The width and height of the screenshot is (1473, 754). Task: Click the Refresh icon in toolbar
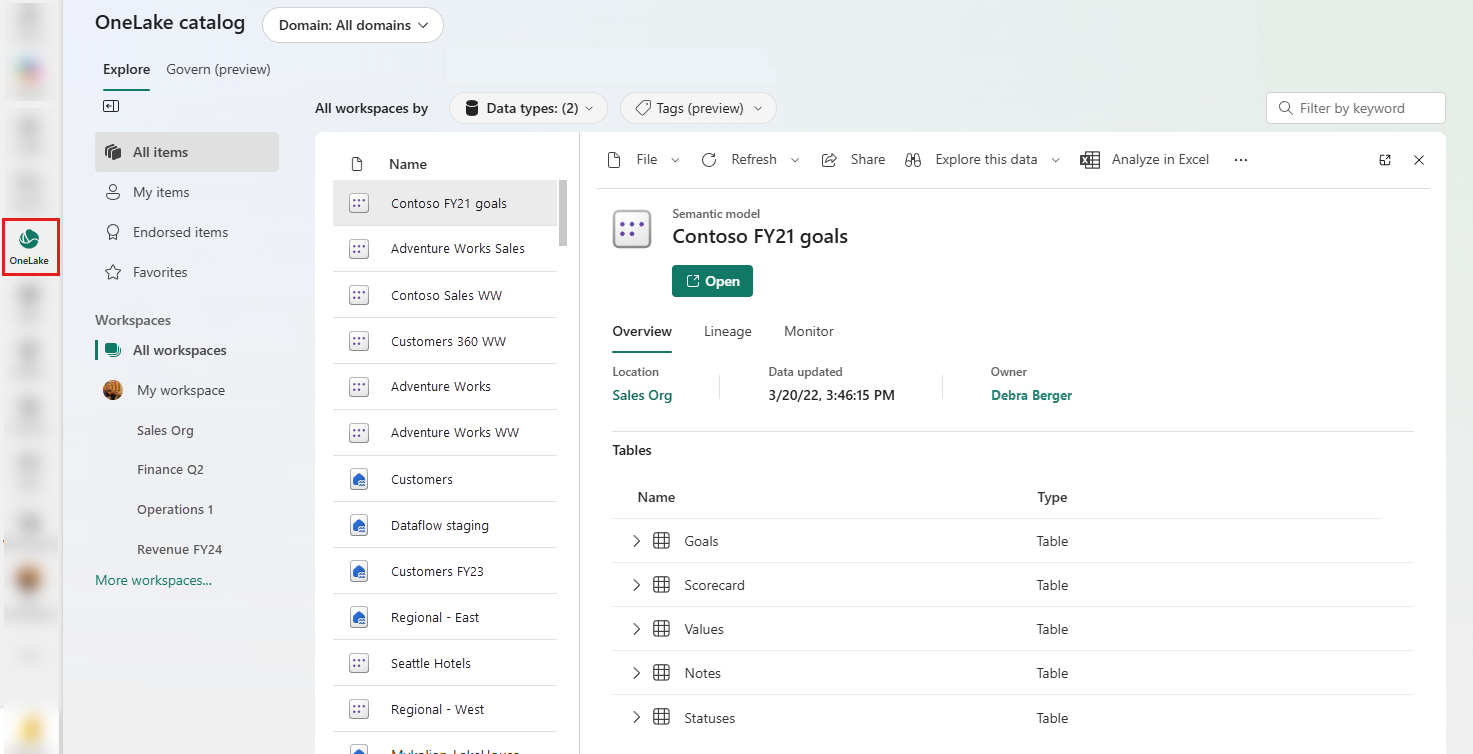(x=709, y=160)
